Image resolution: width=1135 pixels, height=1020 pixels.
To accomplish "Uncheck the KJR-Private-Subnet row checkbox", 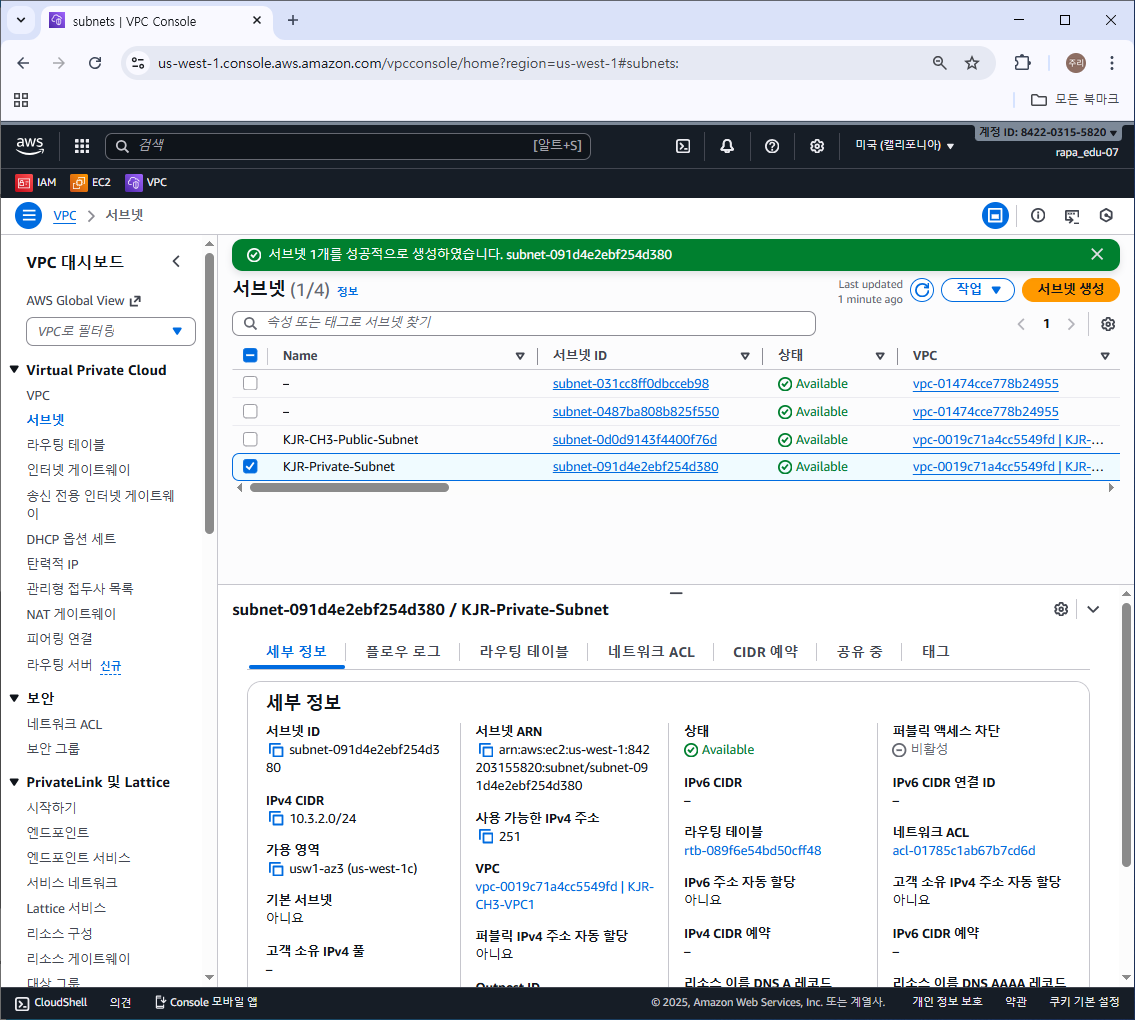I will pyautogui.click(x=250, y=466).
